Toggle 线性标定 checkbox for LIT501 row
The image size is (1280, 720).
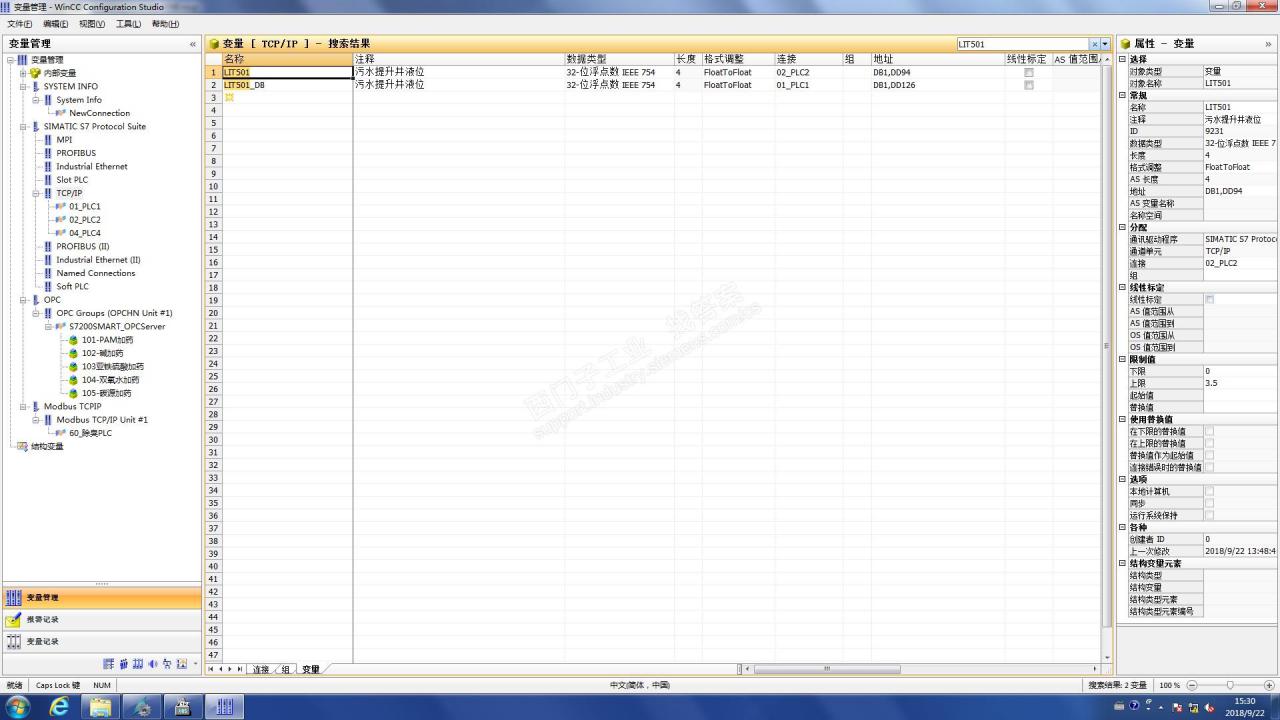(1028, 73)
